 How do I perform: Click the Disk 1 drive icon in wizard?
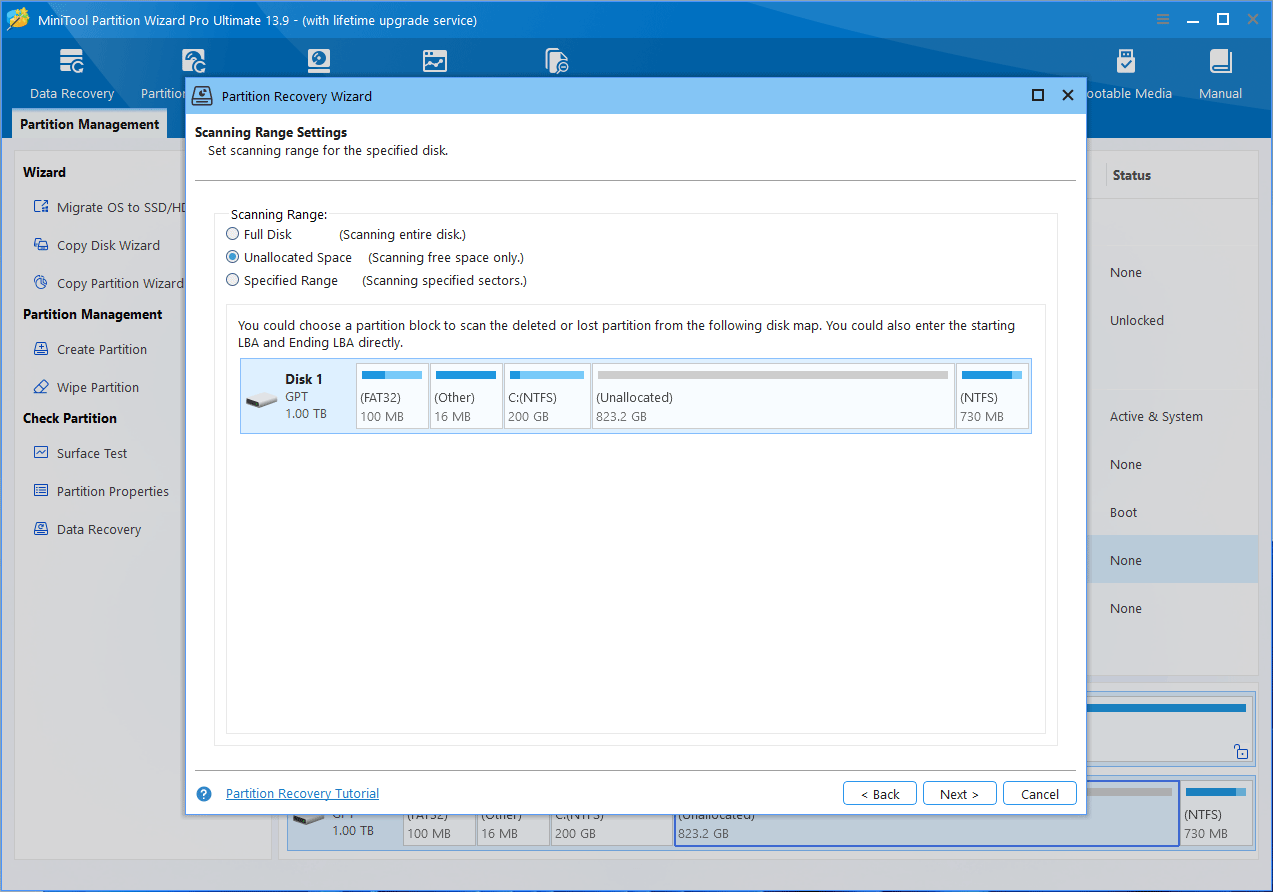pos(262,400)
